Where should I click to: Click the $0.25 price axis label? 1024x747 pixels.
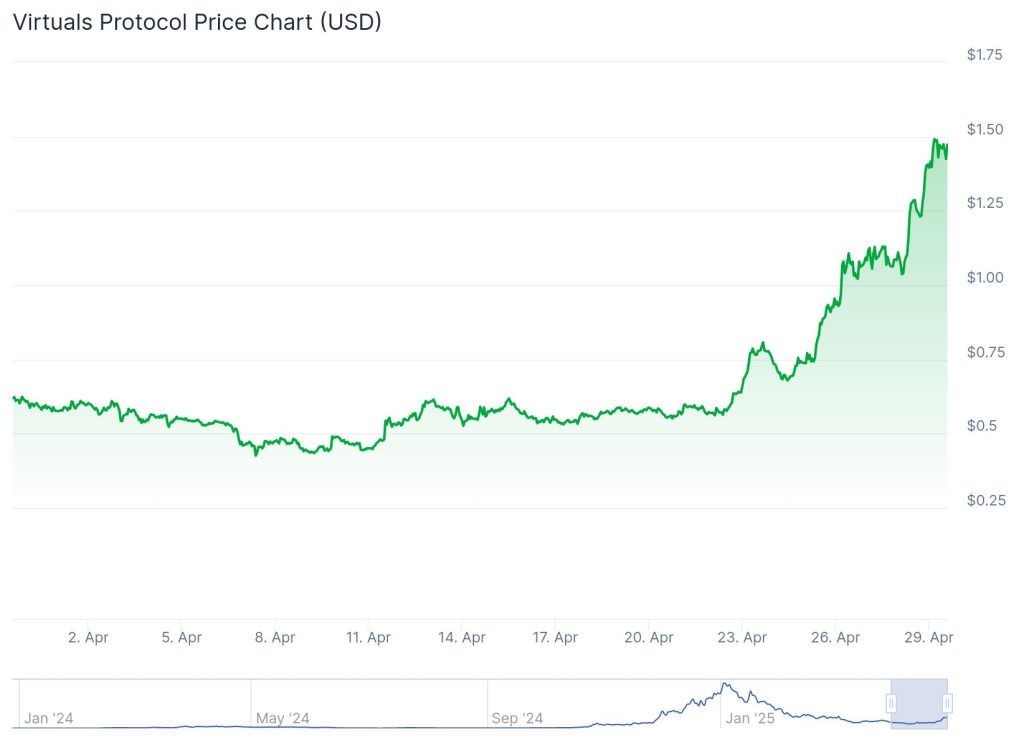click(x=986, y=500)
